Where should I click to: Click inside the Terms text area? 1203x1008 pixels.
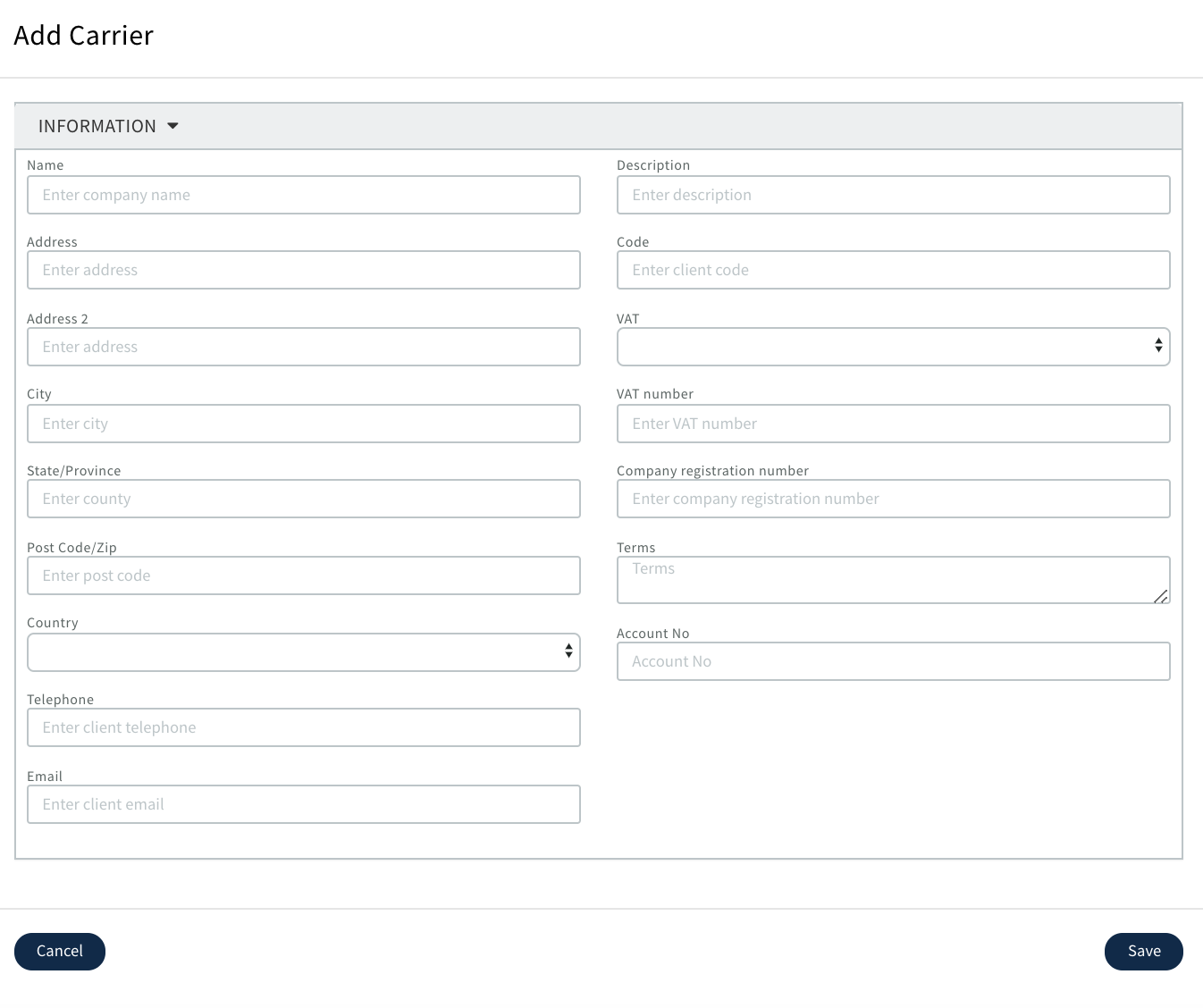893,580
